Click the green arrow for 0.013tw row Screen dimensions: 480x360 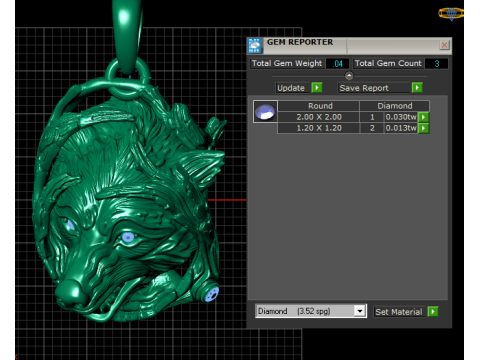423,128
